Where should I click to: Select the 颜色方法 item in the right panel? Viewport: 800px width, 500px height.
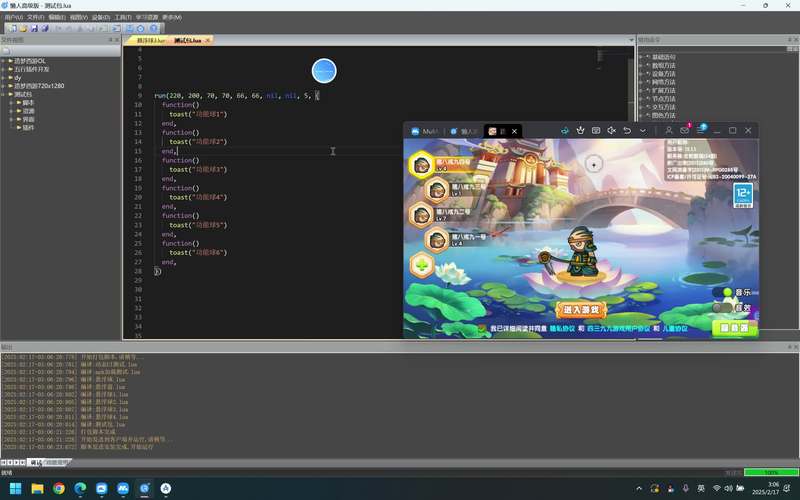coord(663,115)
